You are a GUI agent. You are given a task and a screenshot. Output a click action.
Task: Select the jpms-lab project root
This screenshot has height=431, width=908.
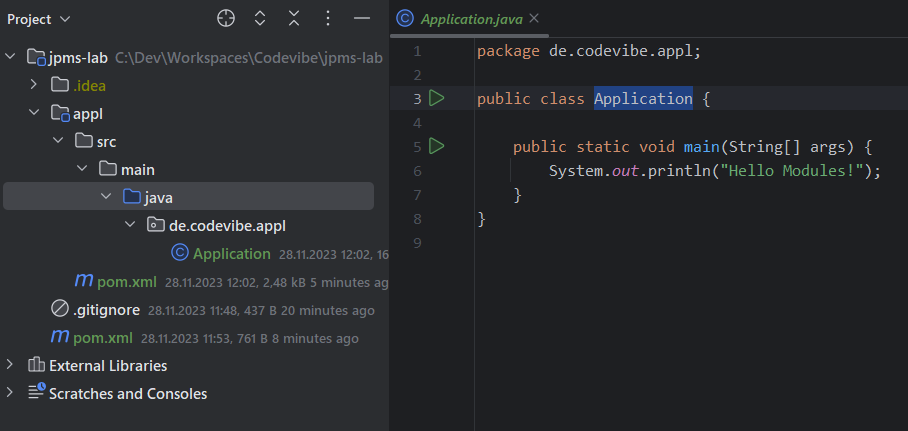79,58
